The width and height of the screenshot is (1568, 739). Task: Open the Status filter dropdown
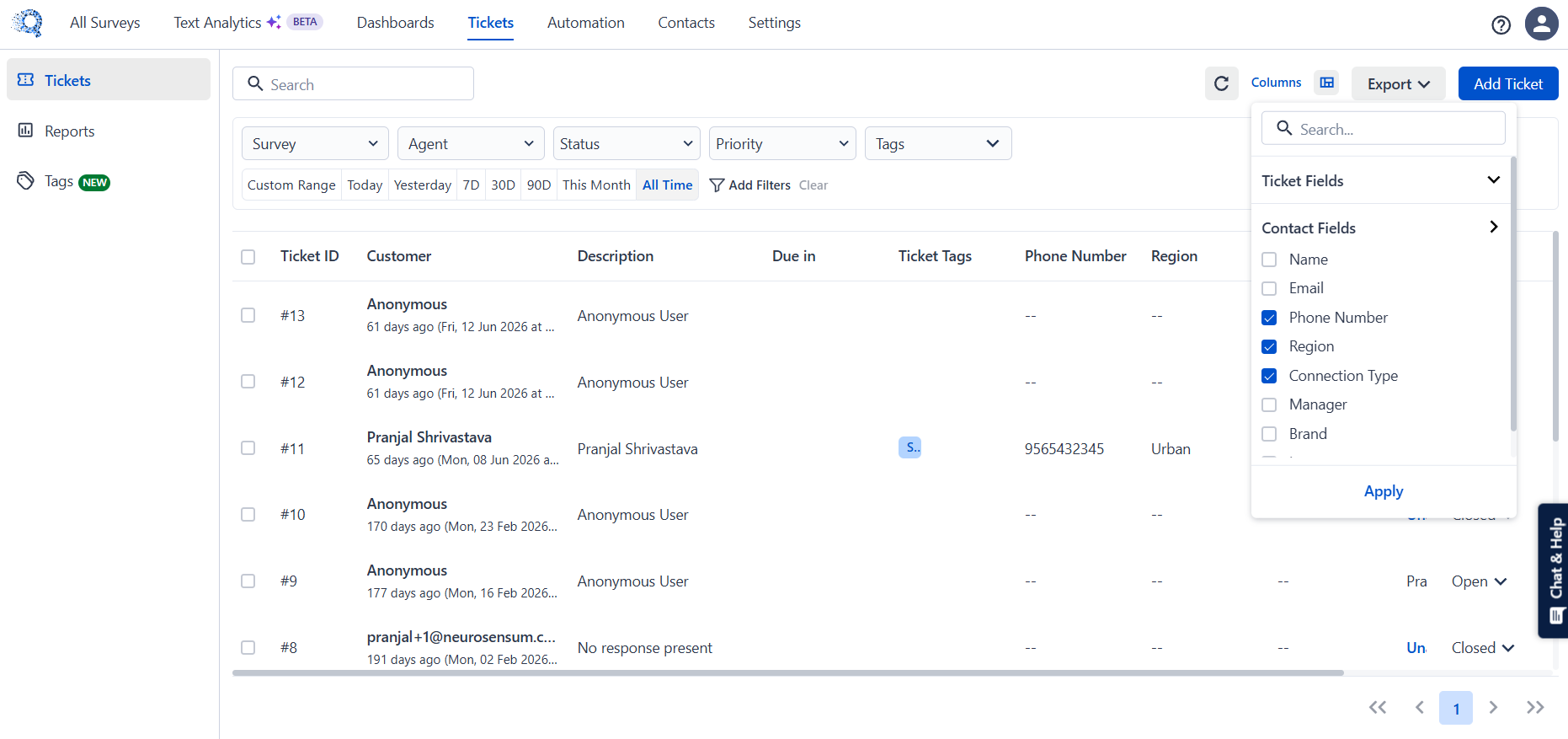[x=627, y=143]
